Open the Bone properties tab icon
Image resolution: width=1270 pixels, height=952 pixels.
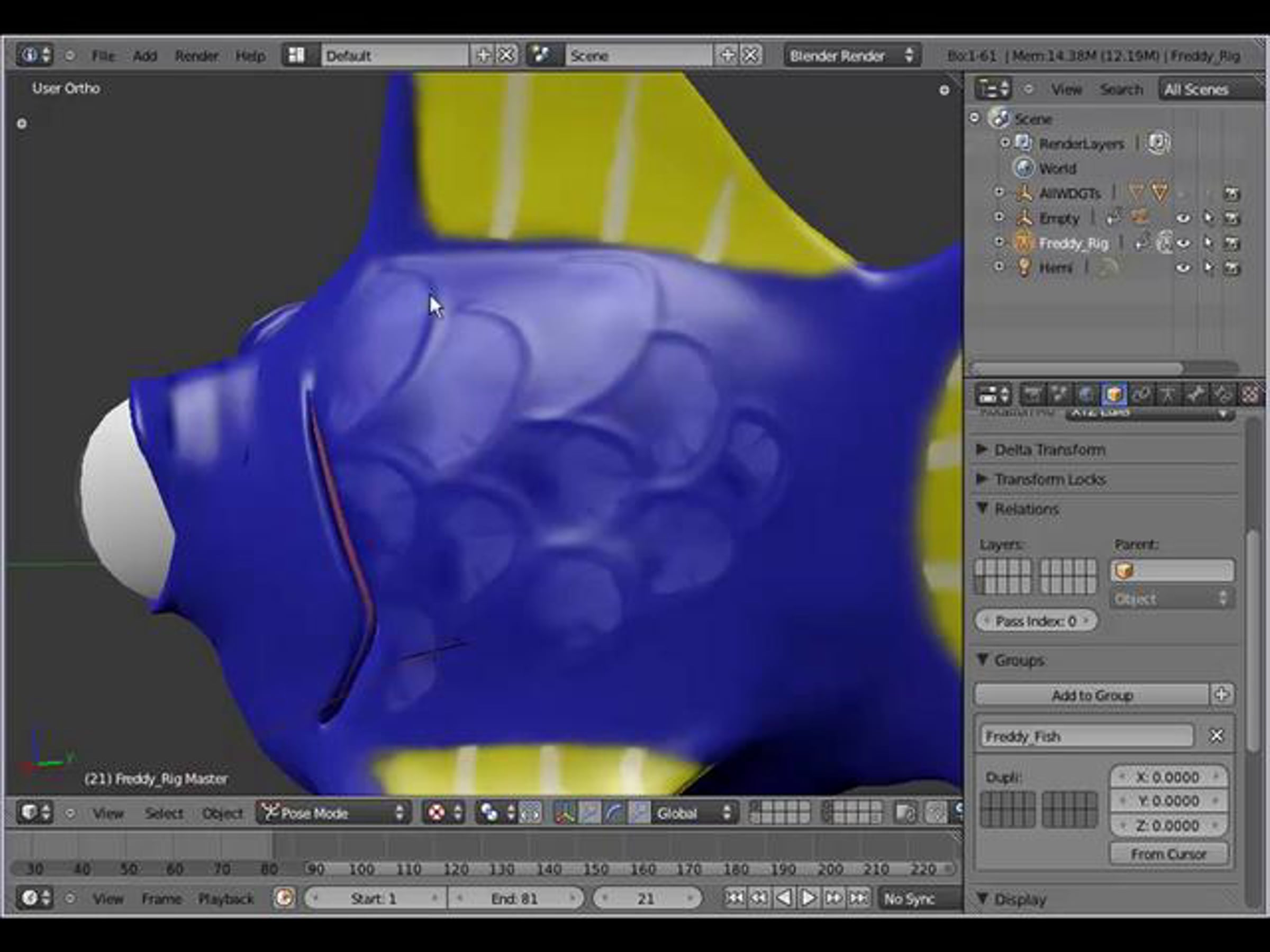(1196, 395)
